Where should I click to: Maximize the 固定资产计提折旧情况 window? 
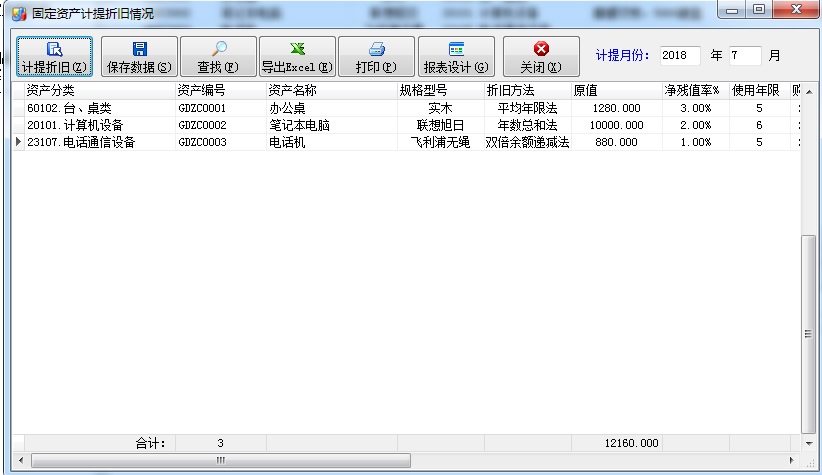(x=759, y=9)
